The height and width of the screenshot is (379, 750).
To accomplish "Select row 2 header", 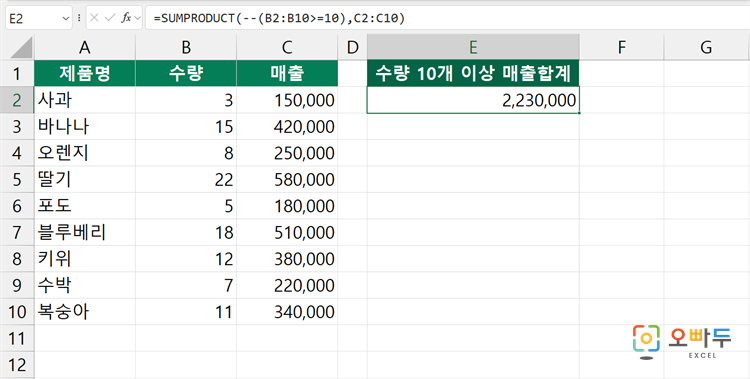I will coord(17,100).
